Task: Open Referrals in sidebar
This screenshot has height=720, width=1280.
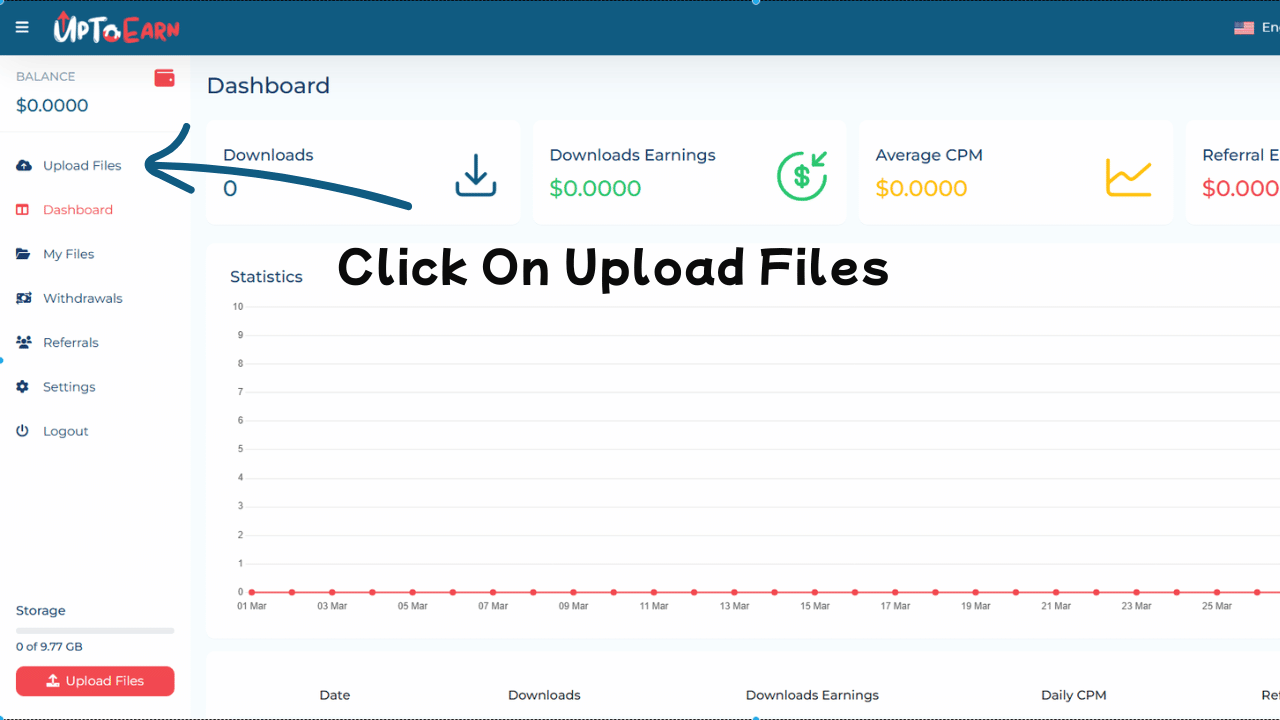Action: click(70, 342)
